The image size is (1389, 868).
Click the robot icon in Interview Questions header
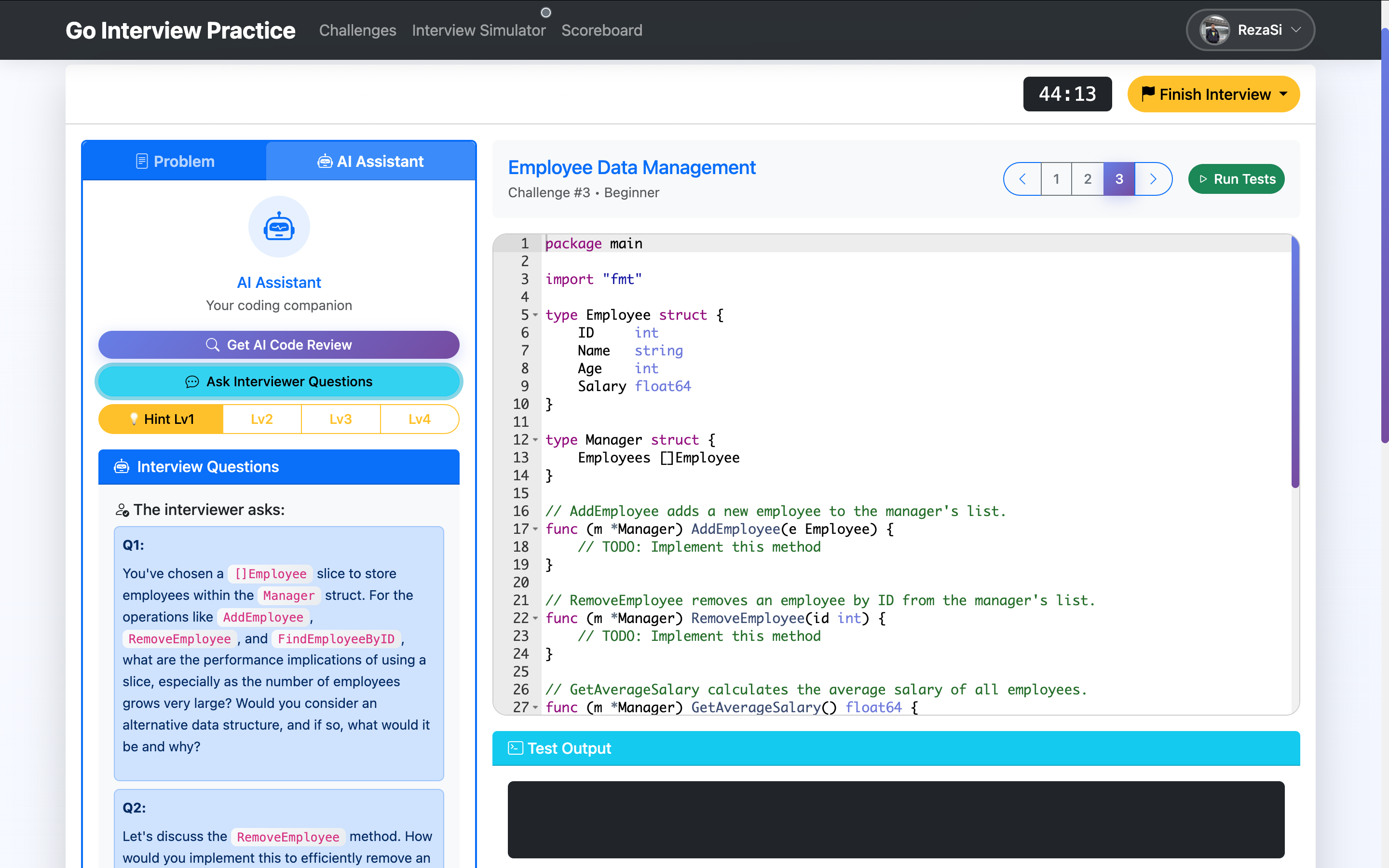[122, 467]
